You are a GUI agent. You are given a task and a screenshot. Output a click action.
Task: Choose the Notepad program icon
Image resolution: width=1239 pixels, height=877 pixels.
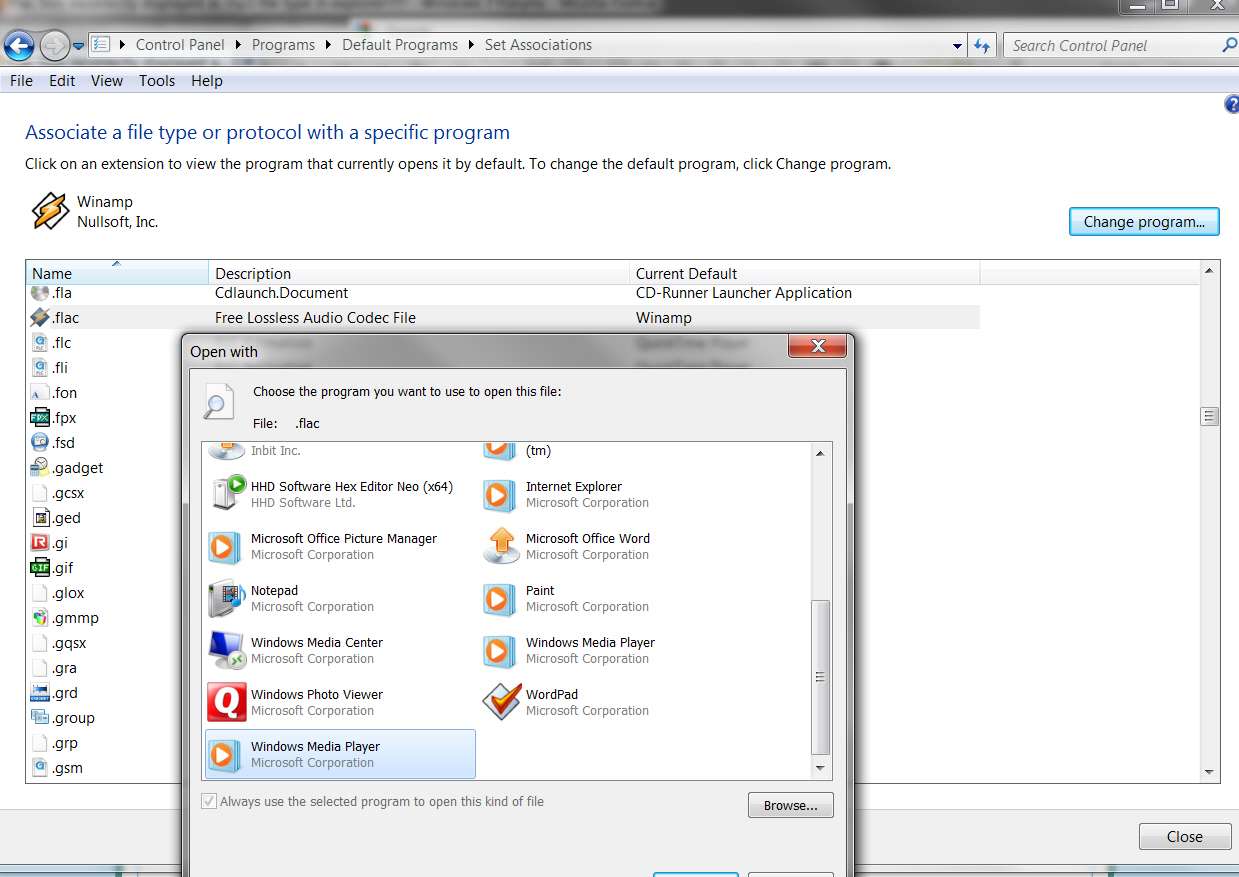pyautogui.click(x=226, y=598)
